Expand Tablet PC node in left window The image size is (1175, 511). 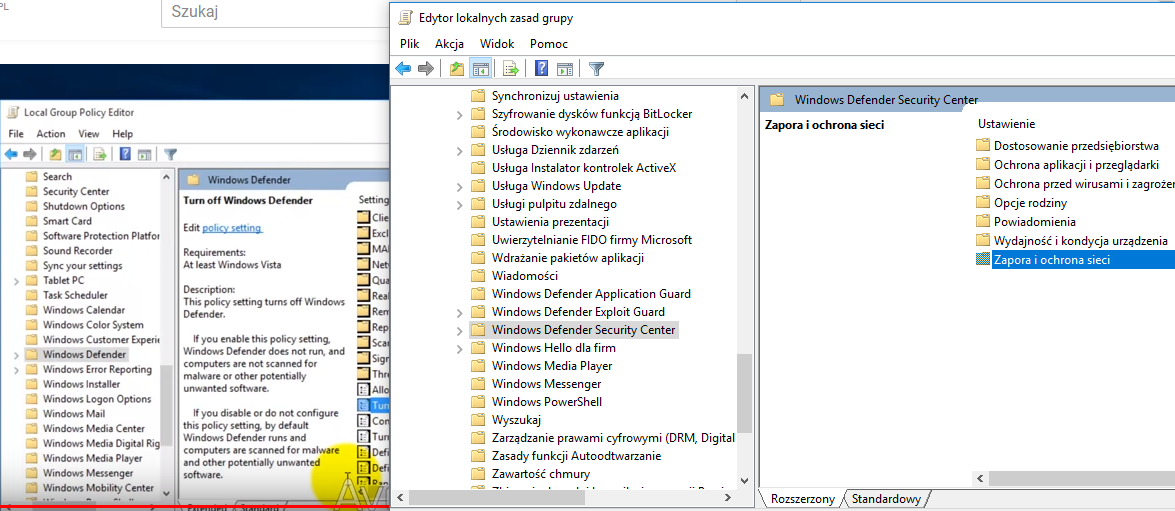pyautogui.click(x=16, y=281)
